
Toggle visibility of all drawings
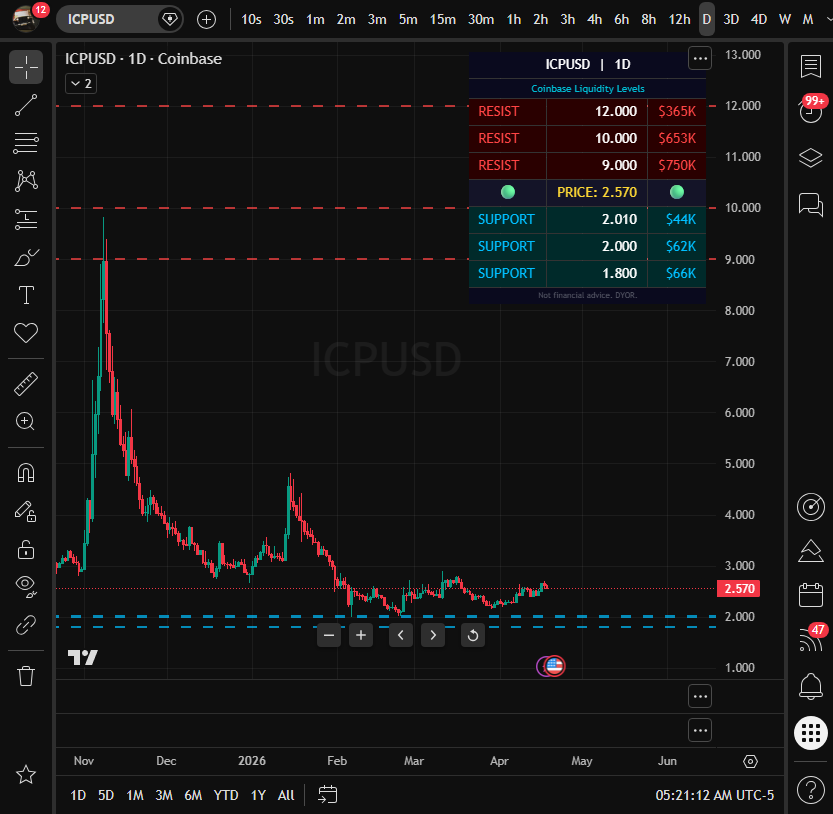tap(26, 587)
